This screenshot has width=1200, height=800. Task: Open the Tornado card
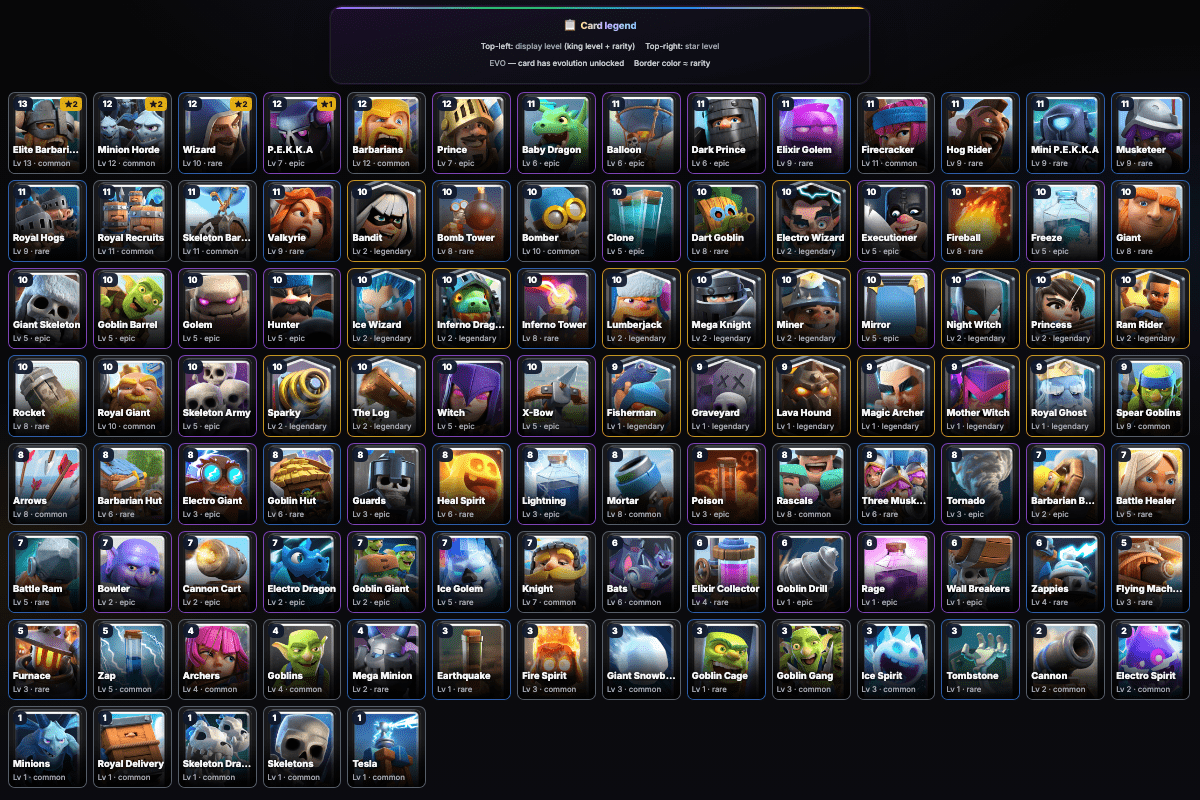click(981, 484)
